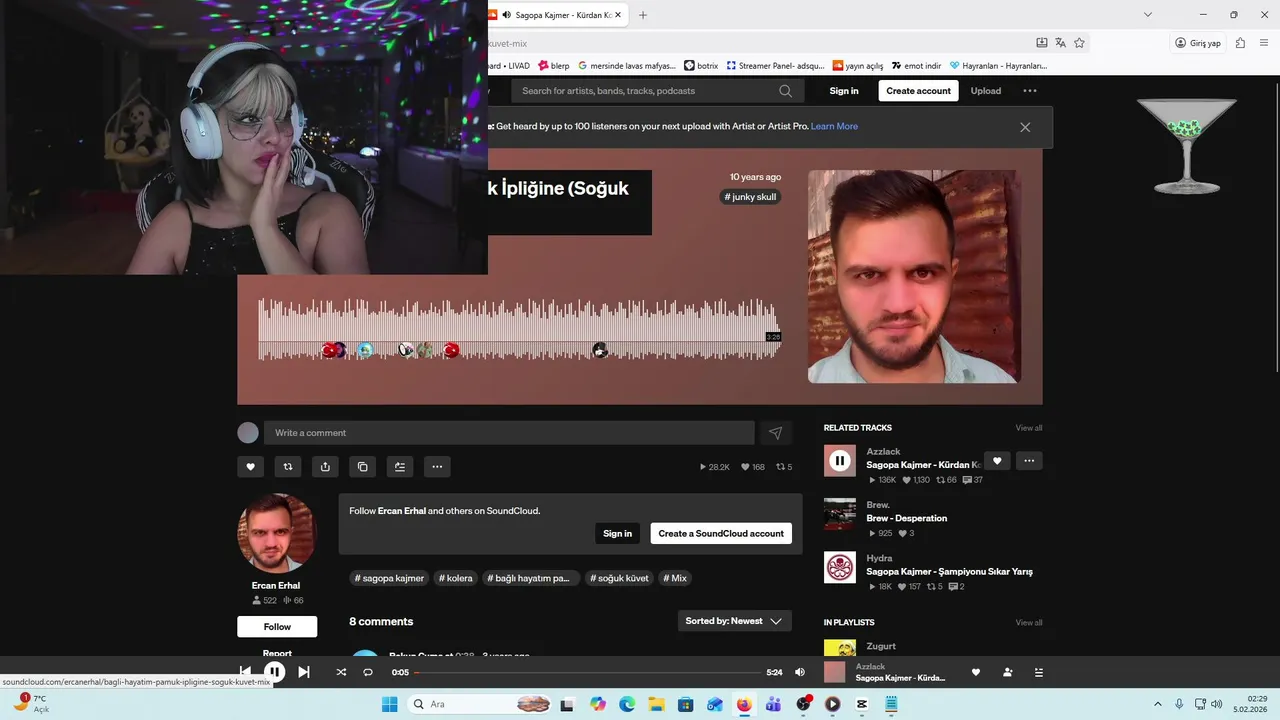1280x720 pixels.
Task: Open more options for related Azzlack track
Action: [1029, 461]
